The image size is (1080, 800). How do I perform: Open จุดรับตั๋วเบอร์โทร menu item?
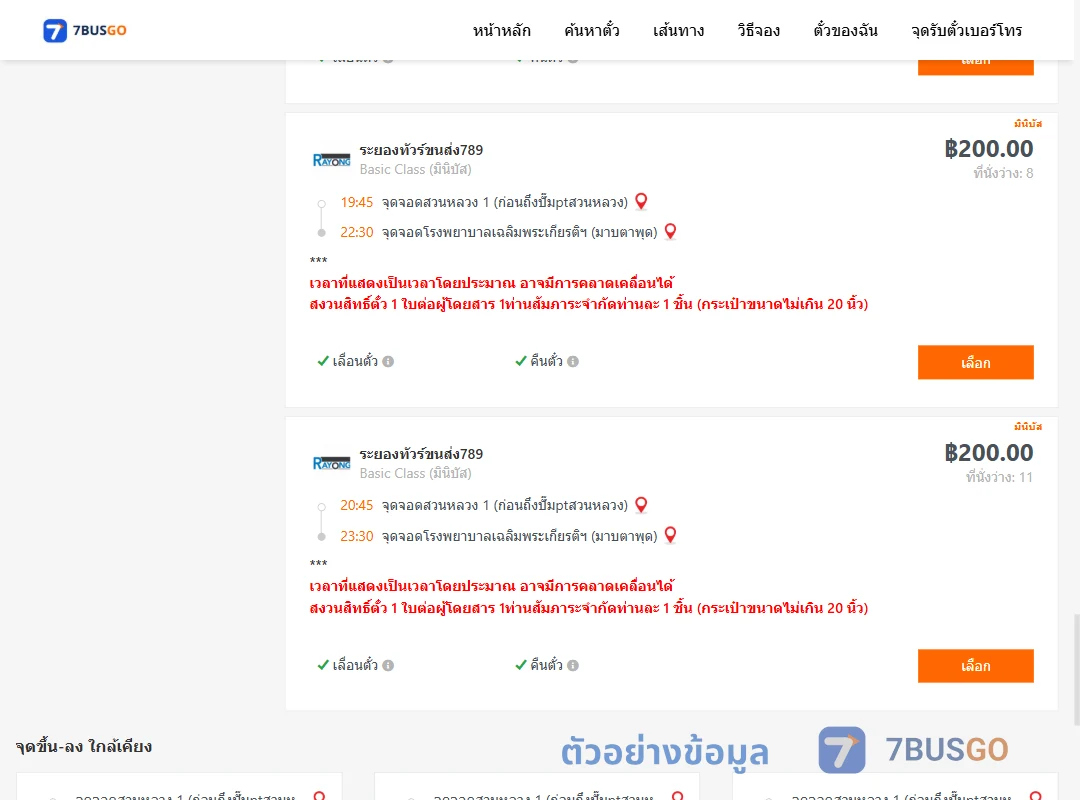pyautogui.click(x=966, y=30)
